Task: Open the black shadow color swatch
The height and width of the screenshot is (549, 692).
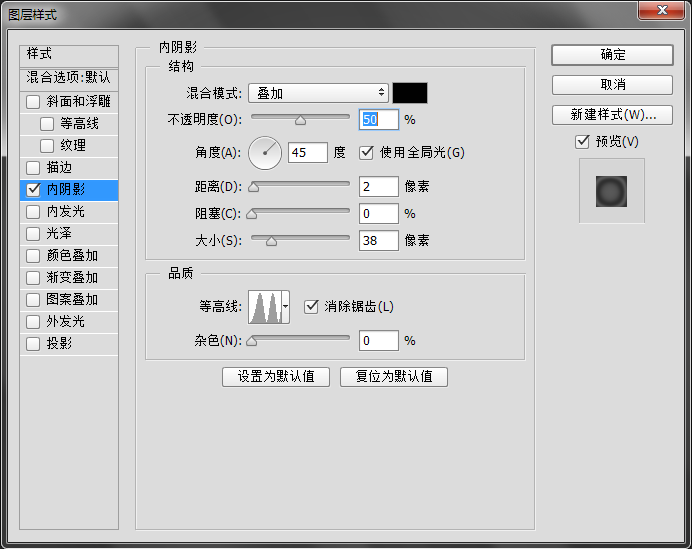Action: (410, 93)
